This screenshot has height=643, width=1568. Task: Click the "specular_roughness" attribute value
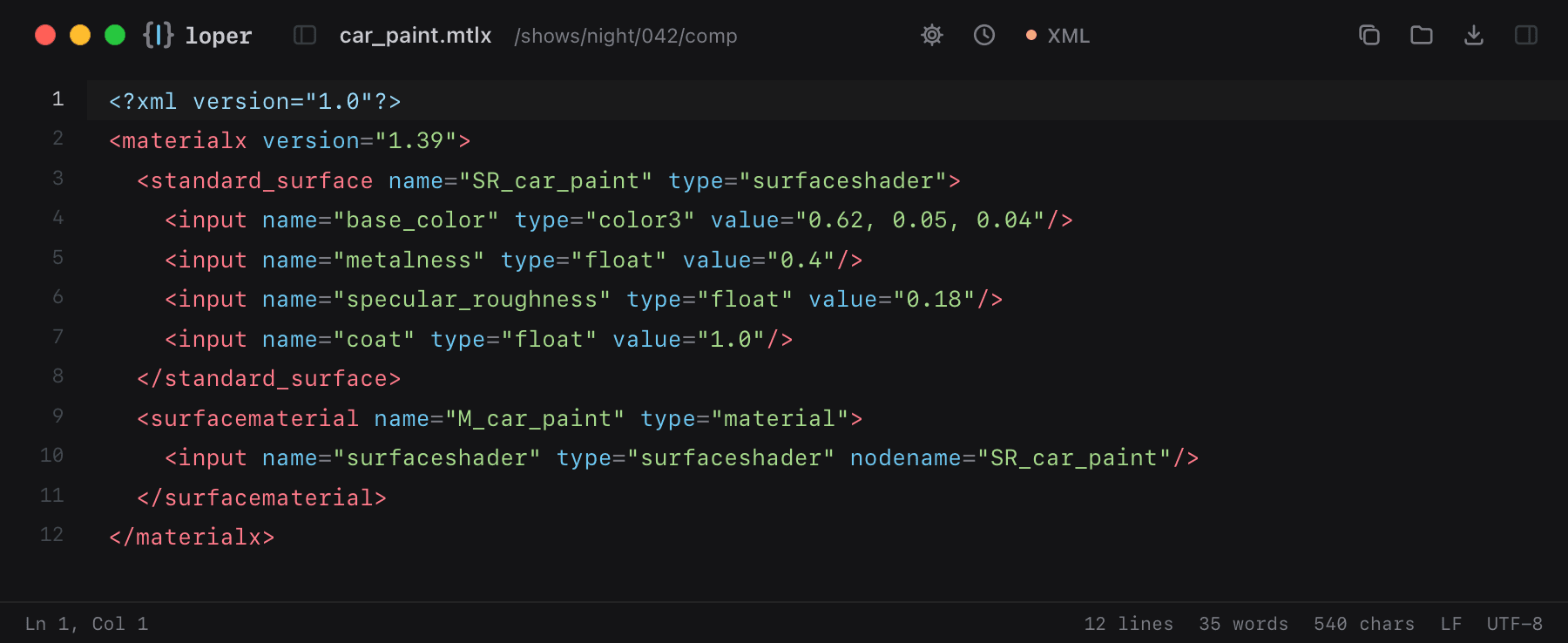pyautogui.click(x=471, y=299)
